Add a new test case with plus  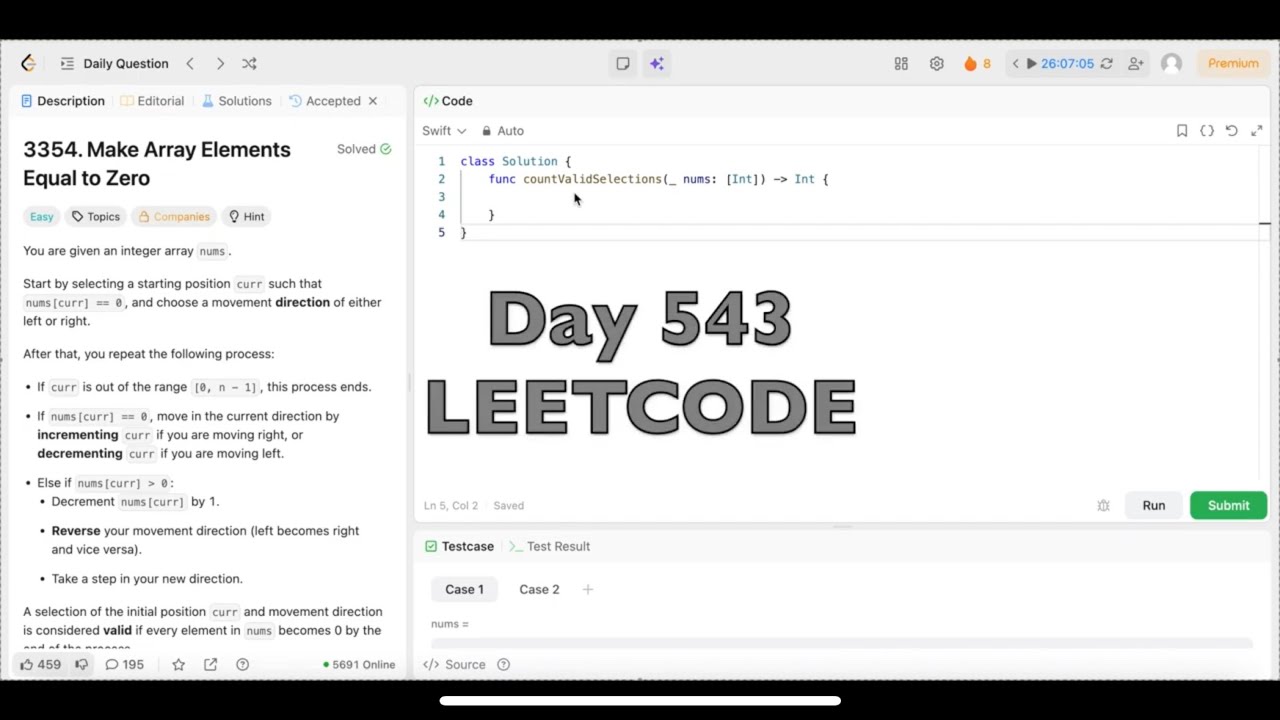point(588,589)
